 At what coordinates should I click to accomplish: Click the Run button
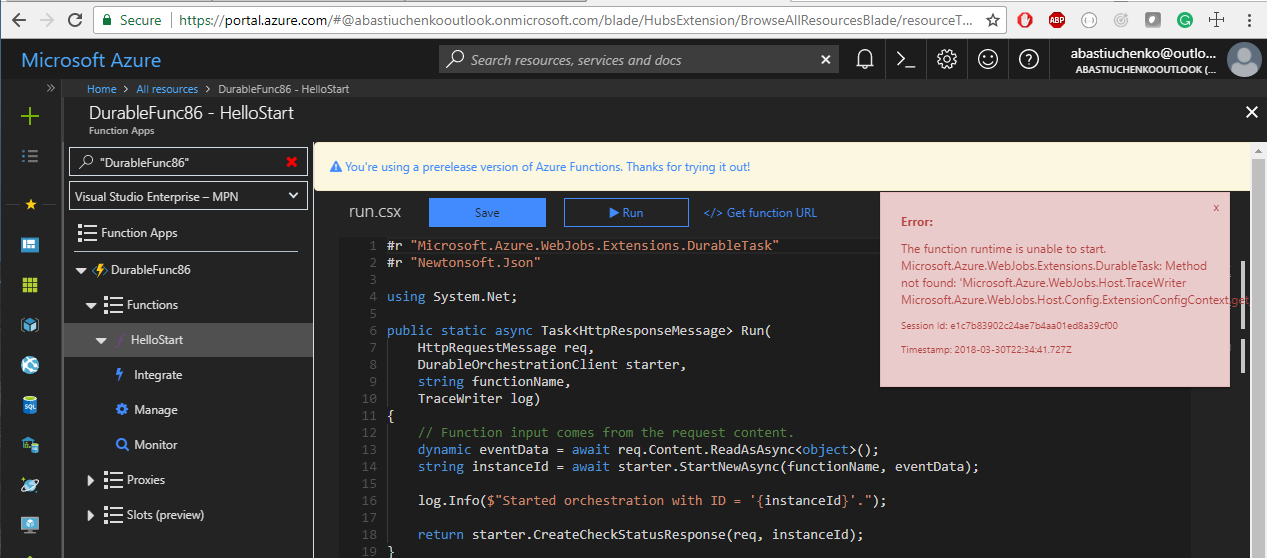[x=626, y=212]
